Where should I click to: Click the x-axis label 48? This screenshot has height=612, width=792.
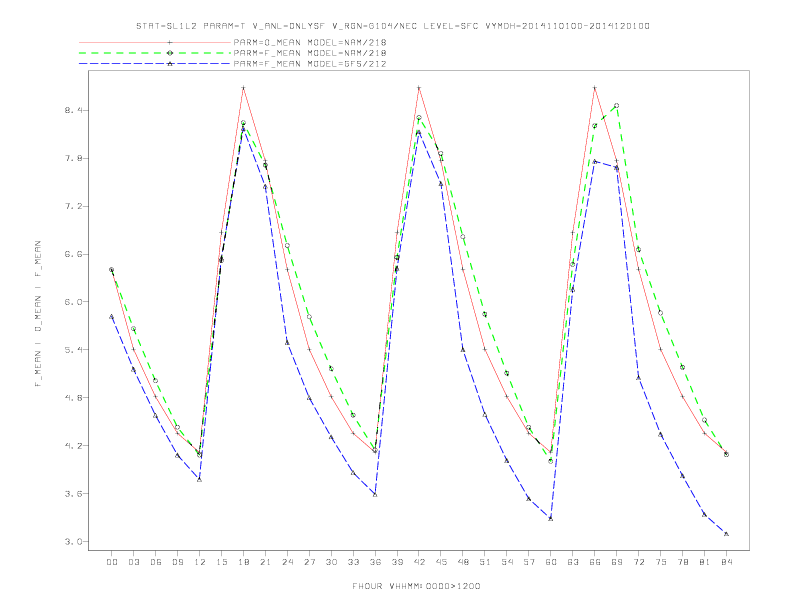click(x=463, y=562)
